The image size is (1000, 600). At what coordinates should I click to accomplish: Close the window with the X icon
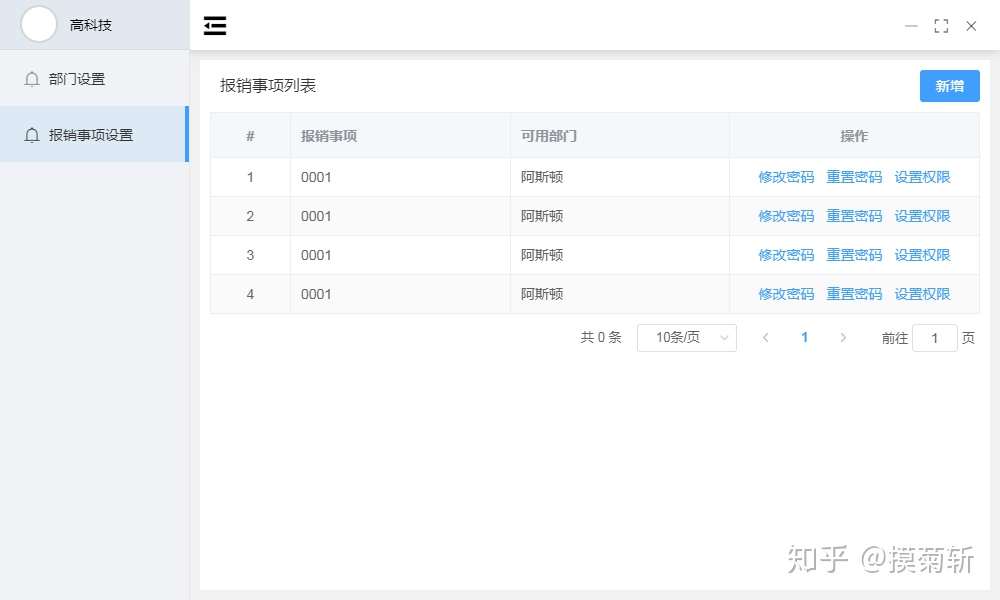coord(971,26)
